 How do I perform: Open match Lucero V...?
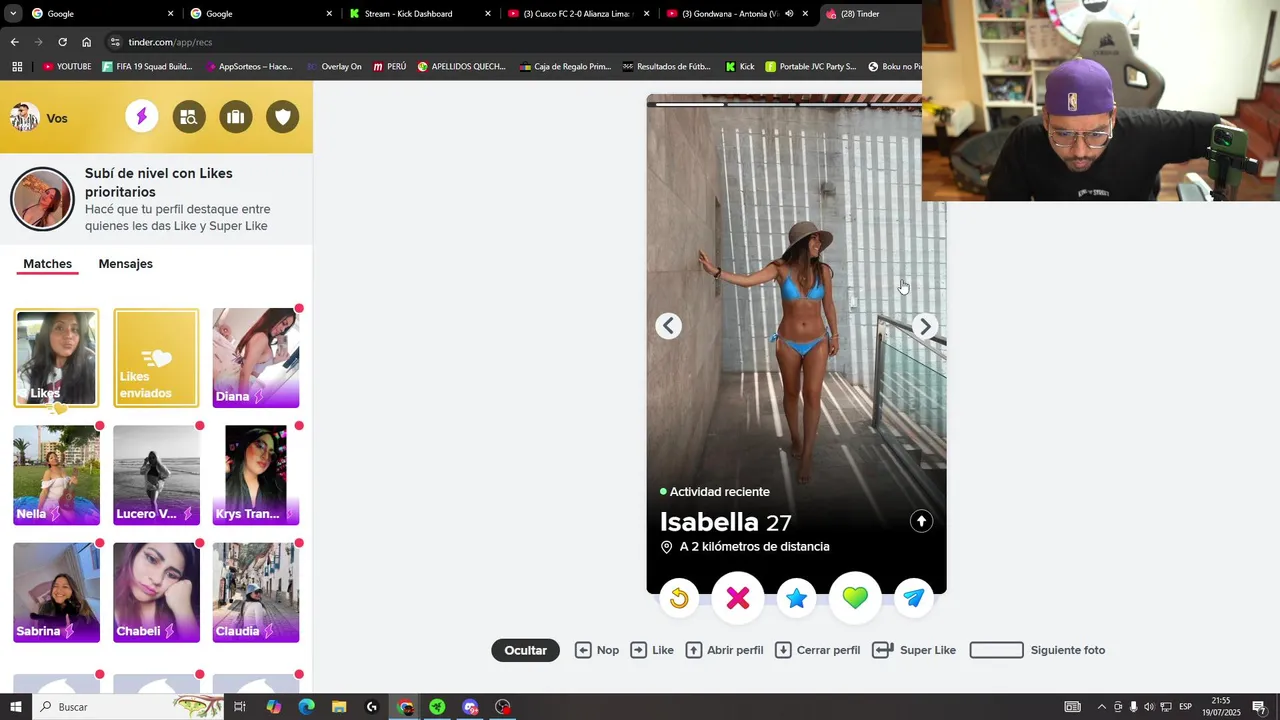(x=156, y=475)
